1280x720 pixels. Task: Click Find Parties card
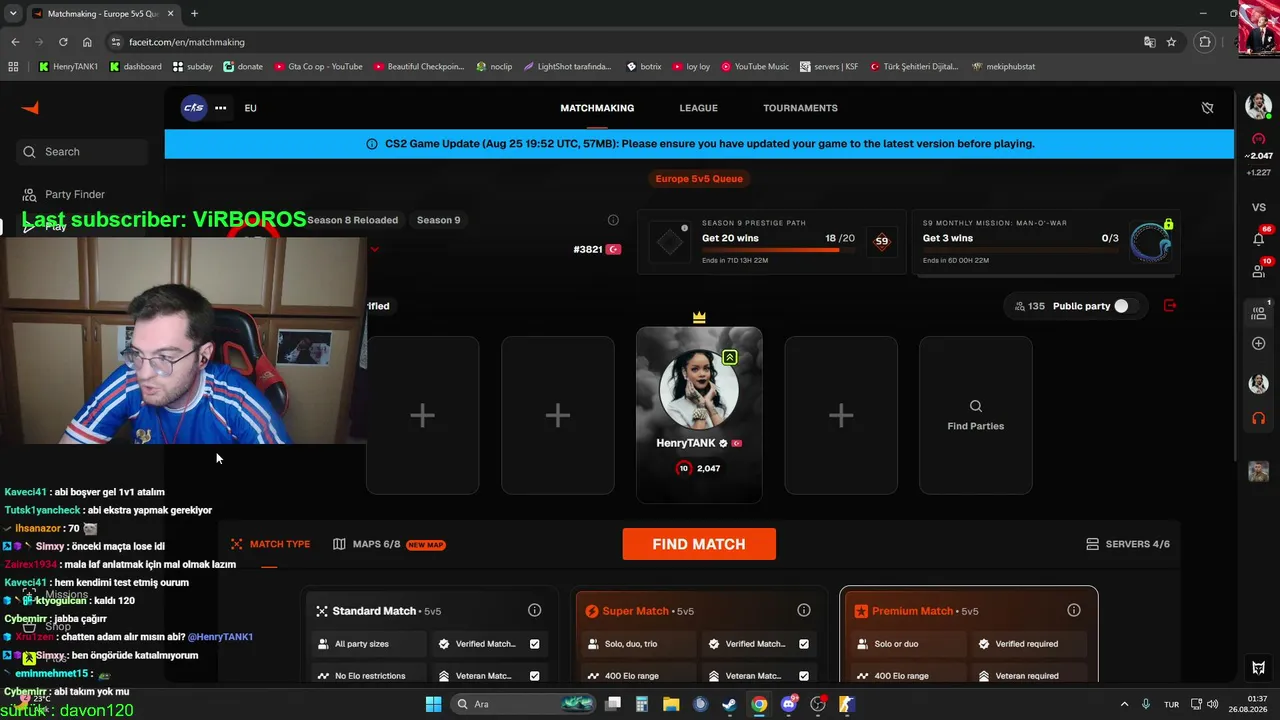click(x=976, y=415)
